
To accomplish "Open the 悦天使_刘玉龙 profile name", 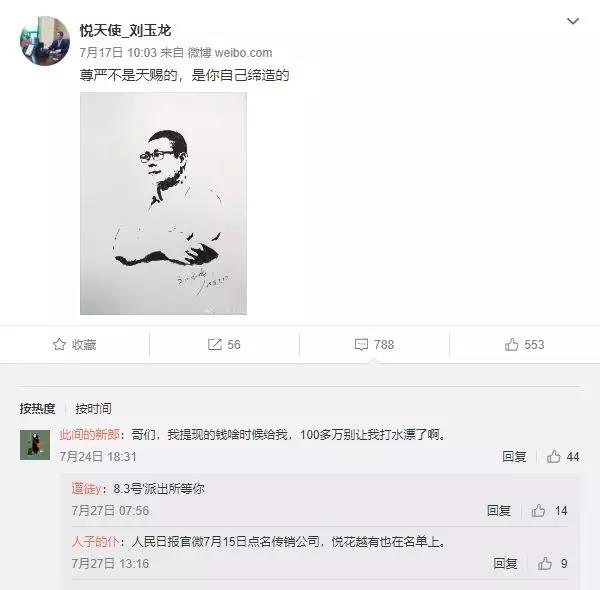I will (x=125, y=31).
